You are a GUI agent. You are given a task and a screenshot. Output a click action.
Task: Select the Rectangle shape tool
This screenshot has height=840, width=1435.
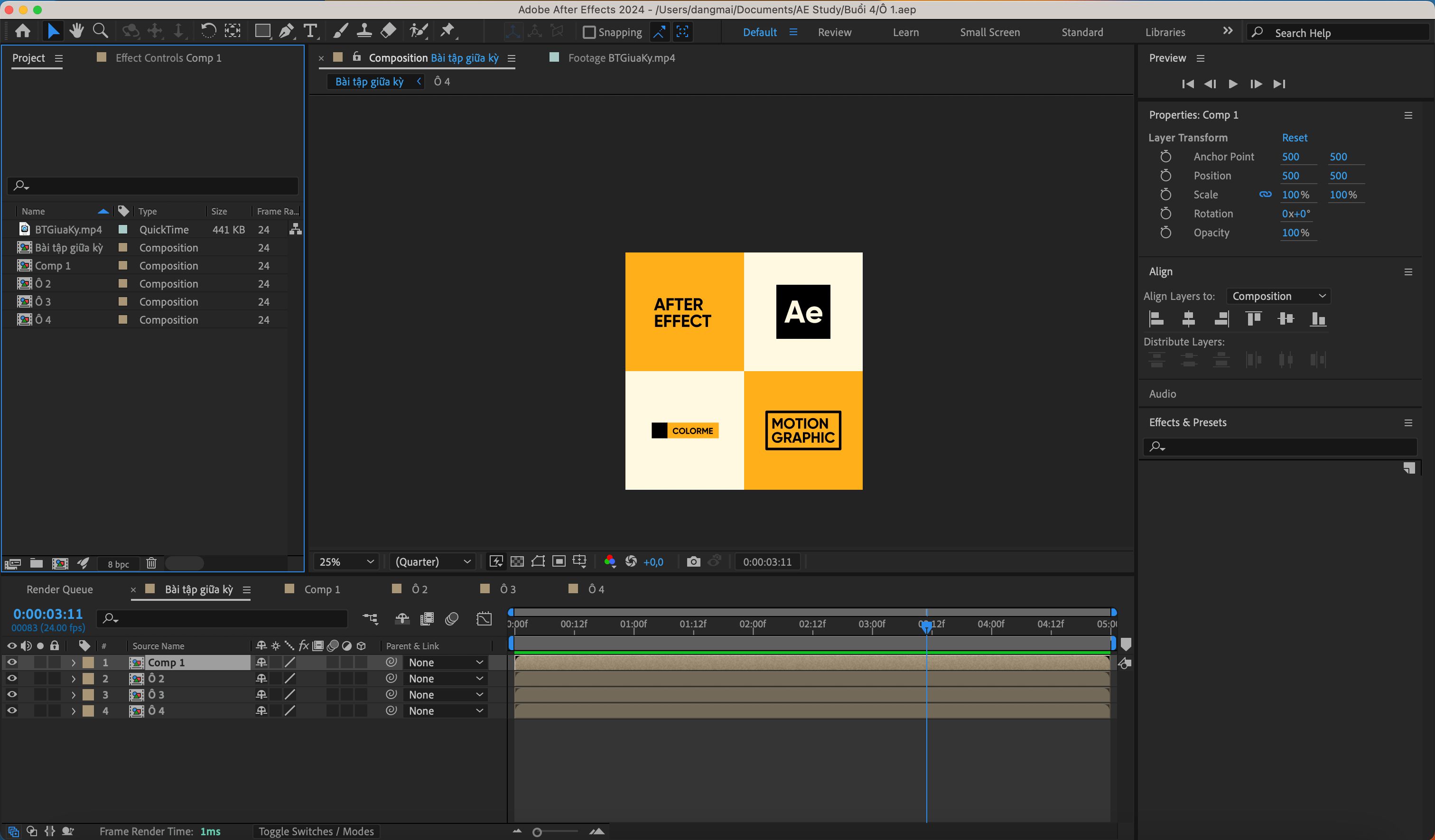point(262,31)
